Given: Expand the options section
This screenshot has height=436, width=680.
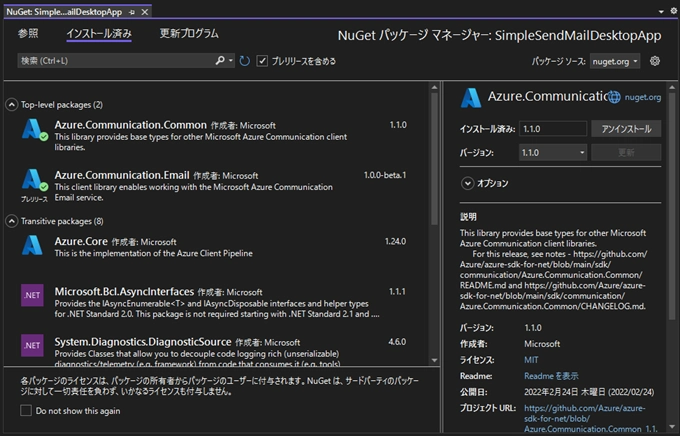Looking at the screenshot, I should pyautogui.click(x=468, y=183).
